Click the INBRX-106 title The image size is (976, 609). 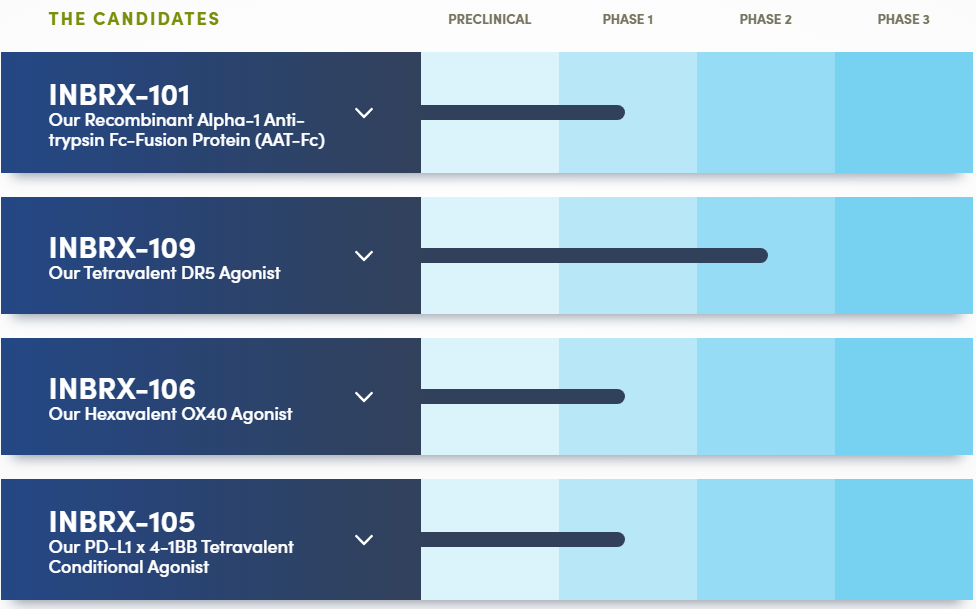[x=122, y=389]
